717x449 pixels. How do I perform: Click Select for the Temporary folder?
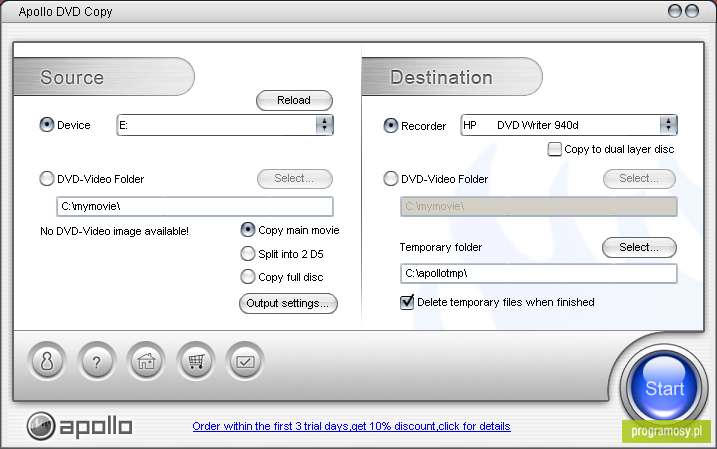[639, 247]
